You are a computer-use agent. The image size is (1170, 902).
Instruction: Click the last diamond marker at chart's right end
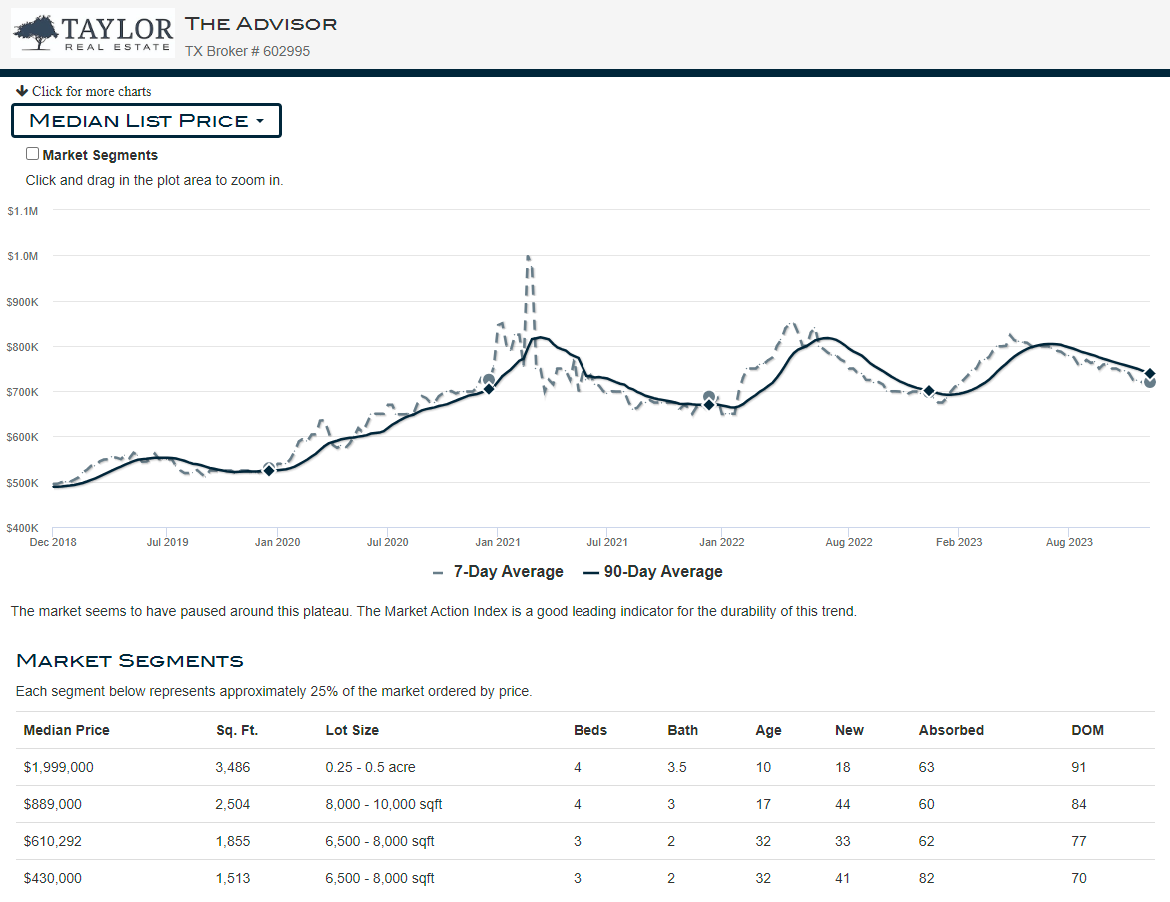(x=1150, y=374)
